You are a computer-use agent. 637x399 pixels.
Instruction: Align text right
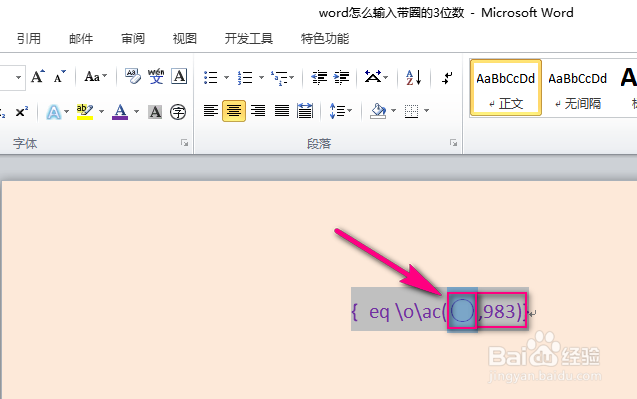point(258,111)
